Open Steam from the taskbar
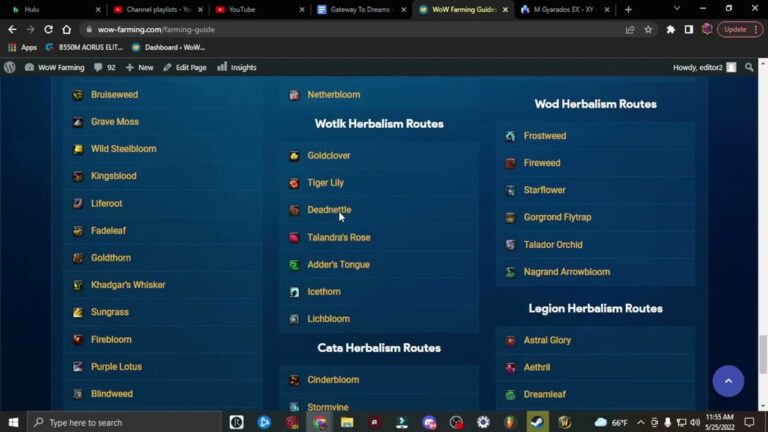The image size is (768, 432). pyautogui.click(x=537, y=422)
